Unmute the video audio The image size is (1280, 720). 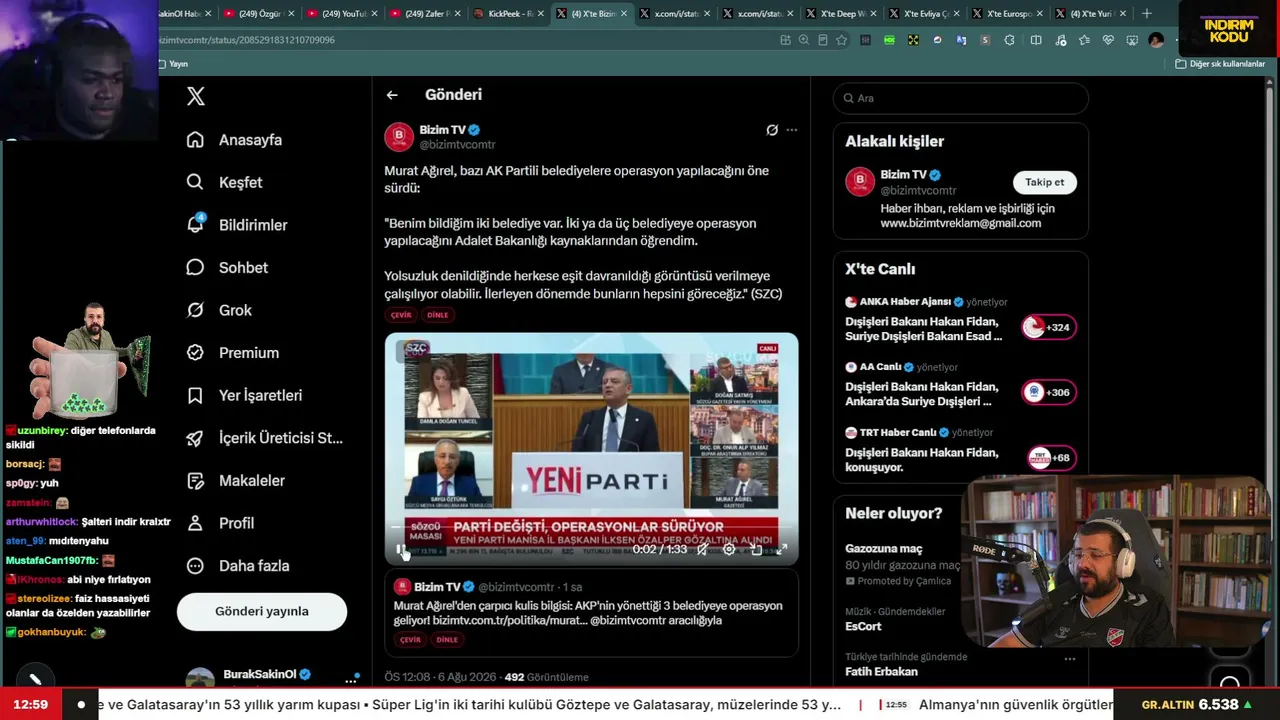coord(702,549)
